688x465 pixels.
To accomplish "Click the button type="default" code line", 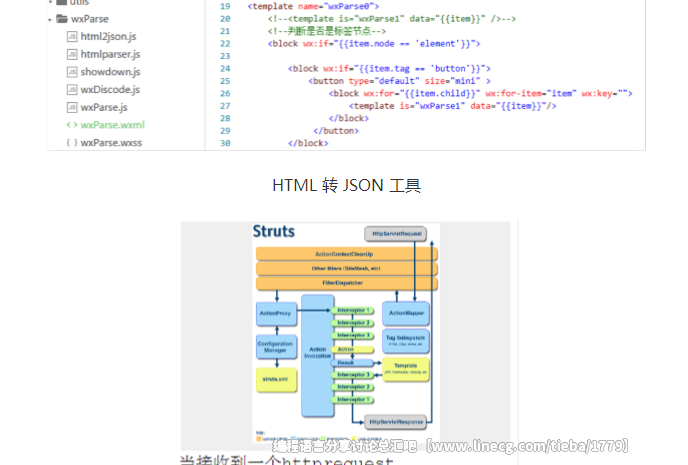I will [399, 81].
